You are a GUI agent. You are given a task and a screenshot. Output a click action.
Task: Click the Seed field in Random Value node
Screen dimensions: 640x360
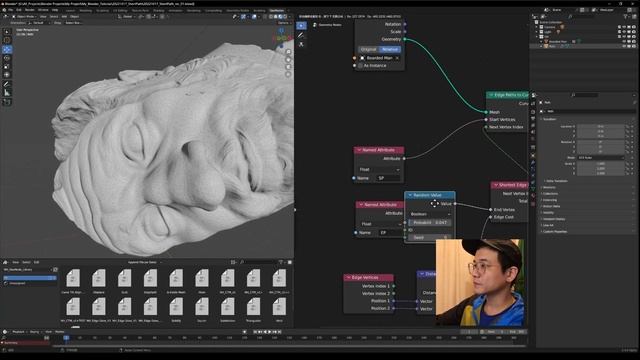click(x=430, y=238)
